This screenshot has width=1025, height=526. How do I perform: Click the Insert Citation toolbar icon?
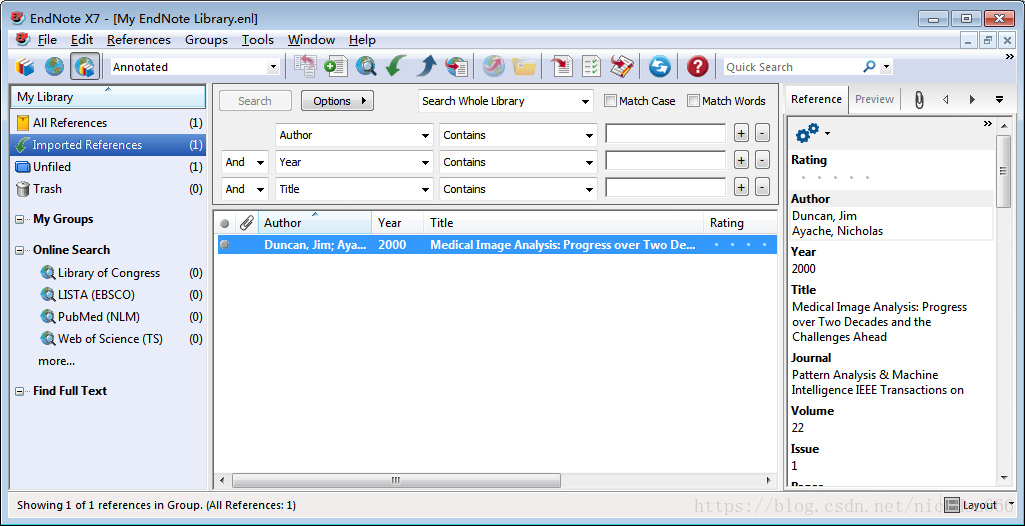pos(562,67)
